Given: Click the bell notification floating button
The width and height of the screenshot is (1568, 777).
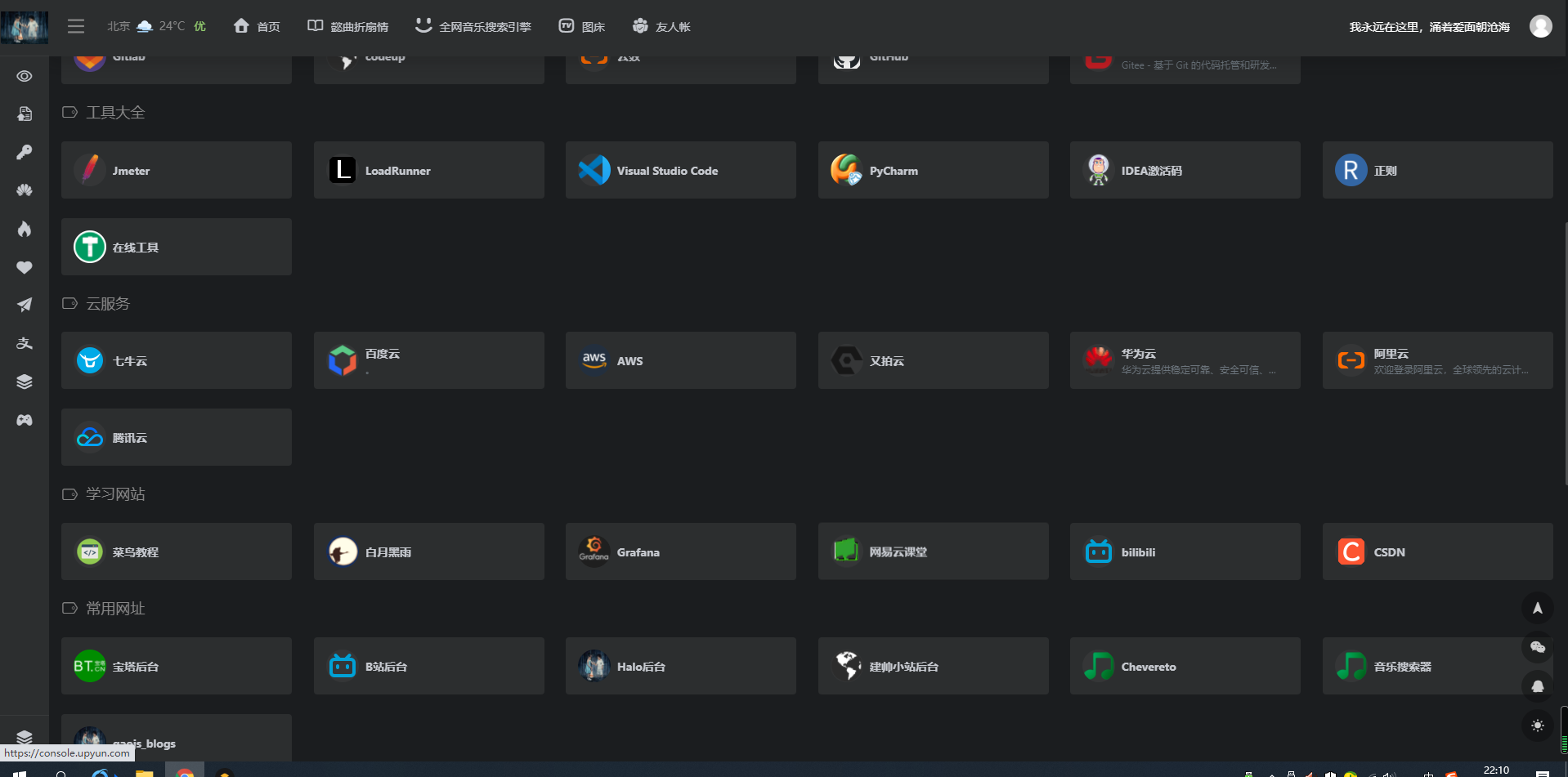Looking at the screenshot, I should 1537,686.
